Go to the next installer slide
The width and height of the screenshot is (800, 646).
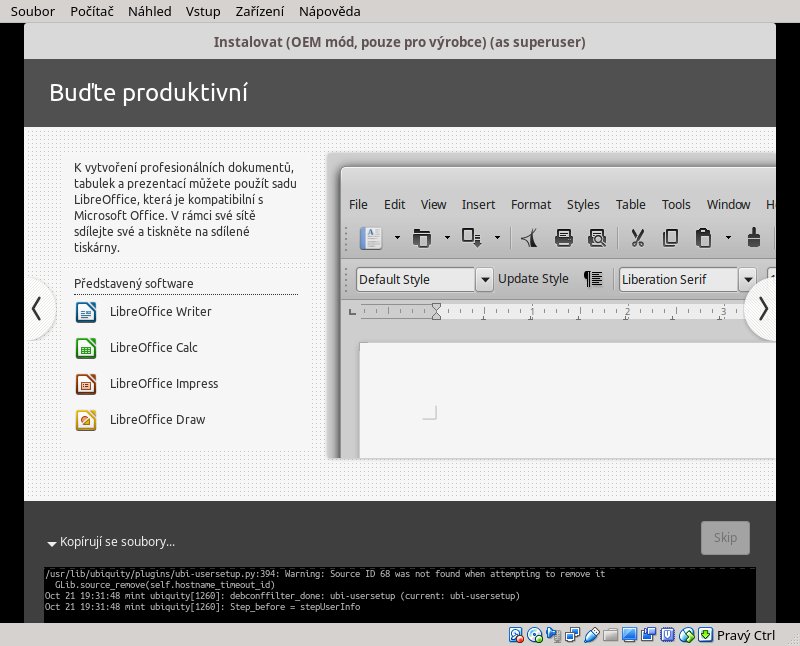tap(762, 309)
